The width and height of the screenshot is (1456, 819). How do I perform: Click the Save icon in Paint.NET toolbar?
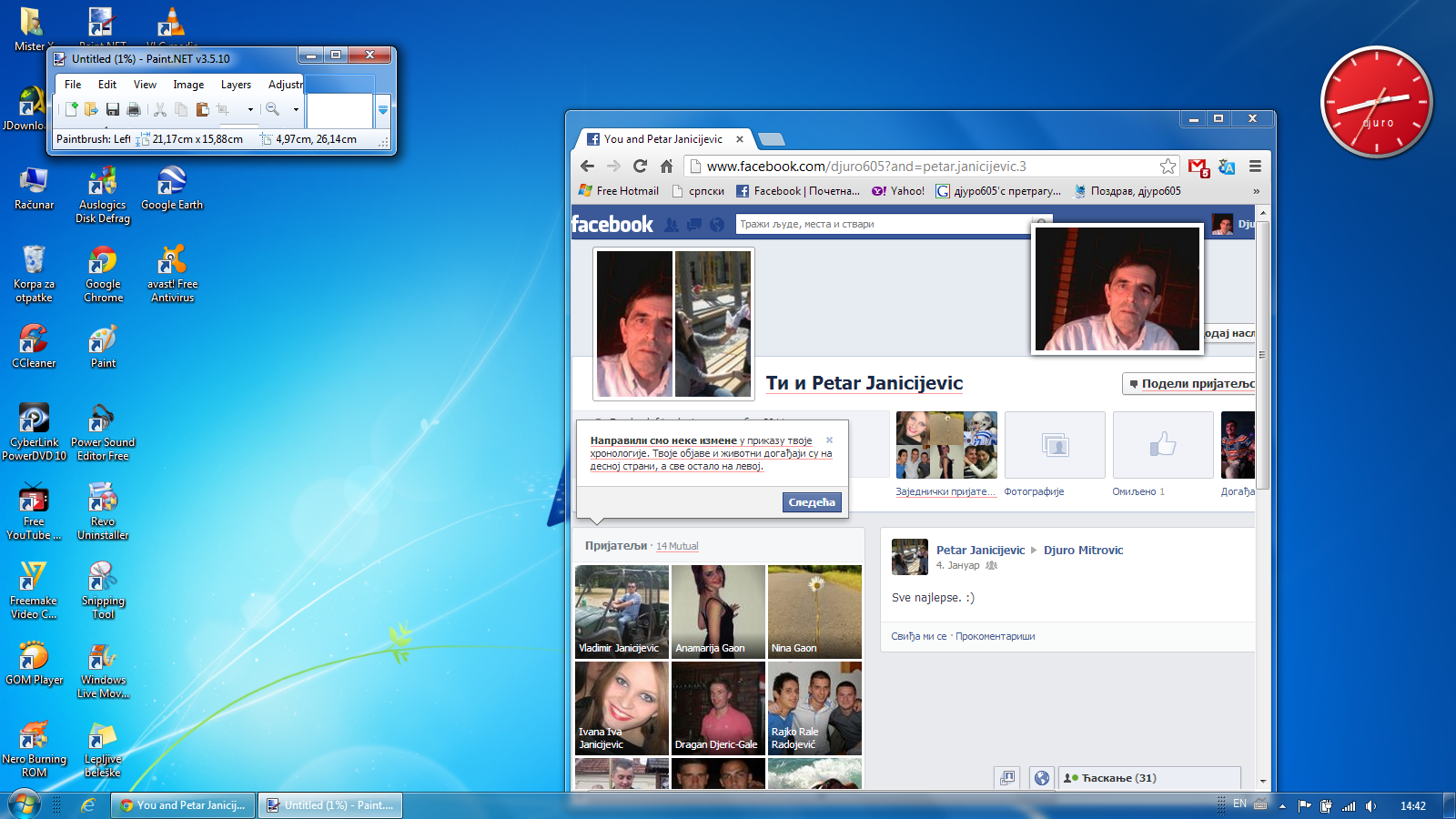[113, 110]
